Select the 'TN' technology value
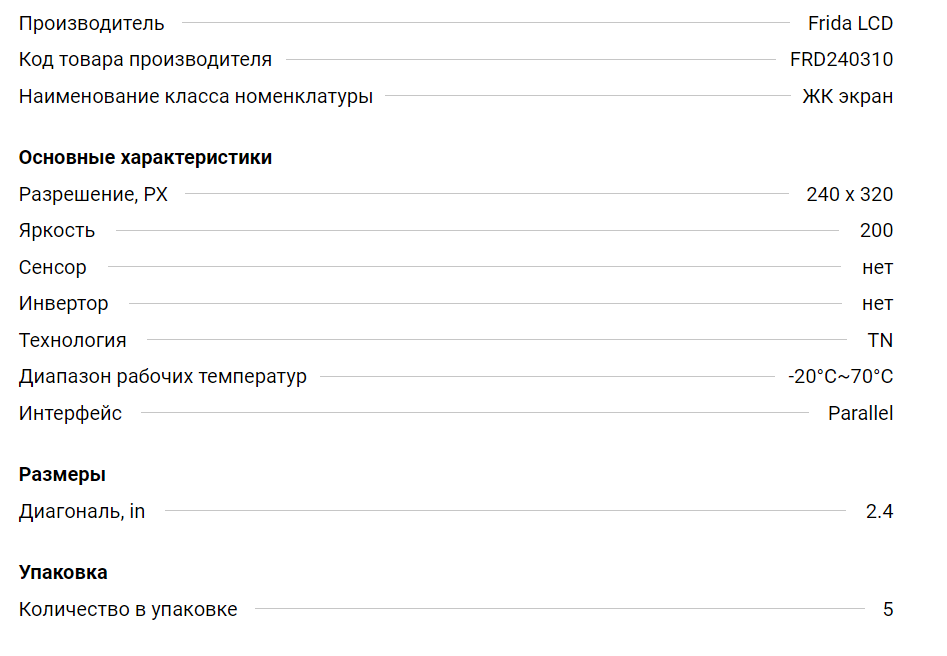Viewport: 947px width, 656px height. click(880, 340)
